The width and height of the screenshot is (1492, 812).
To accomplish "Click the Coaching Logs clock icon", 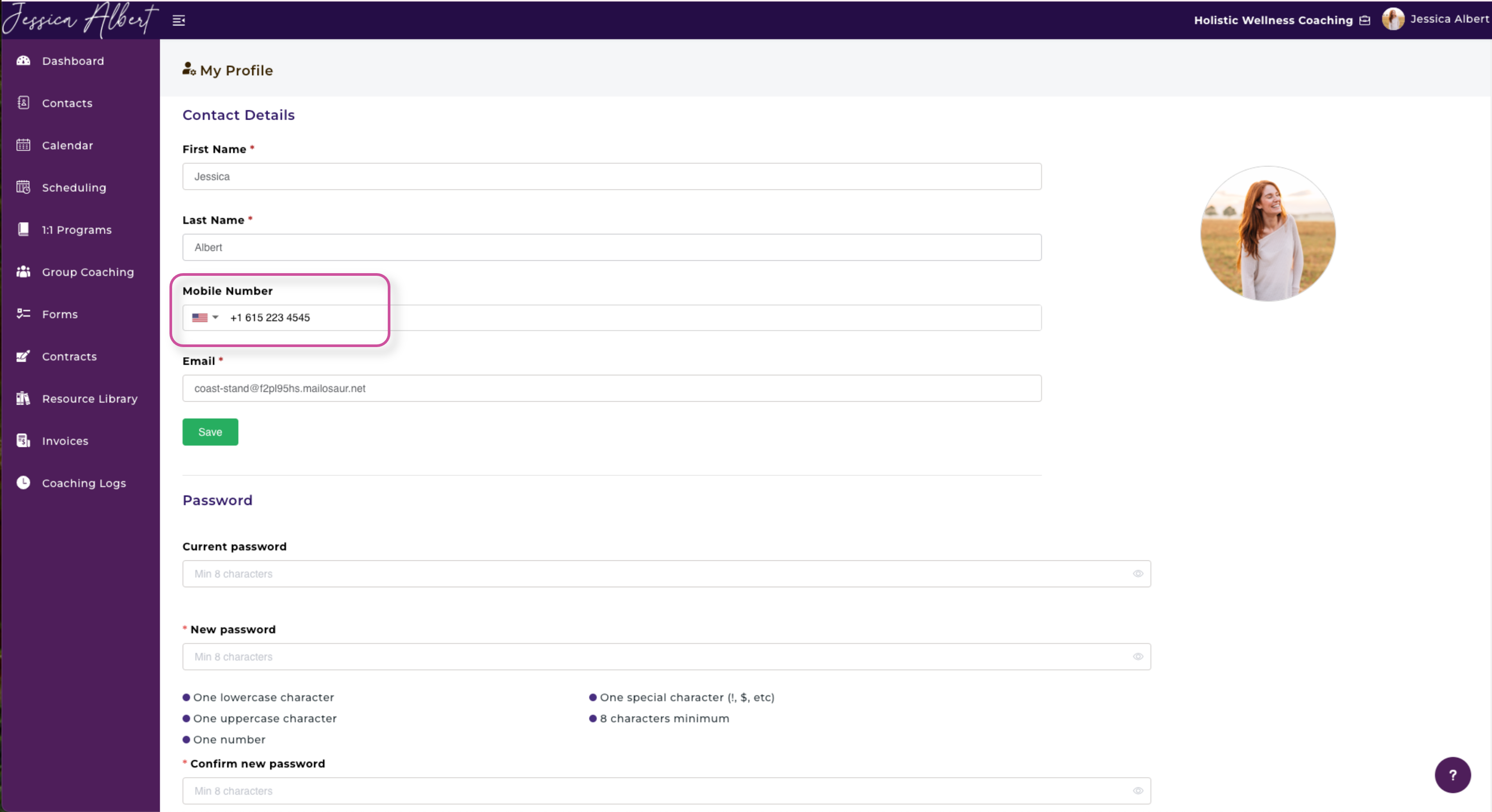I will click(23, 483).
